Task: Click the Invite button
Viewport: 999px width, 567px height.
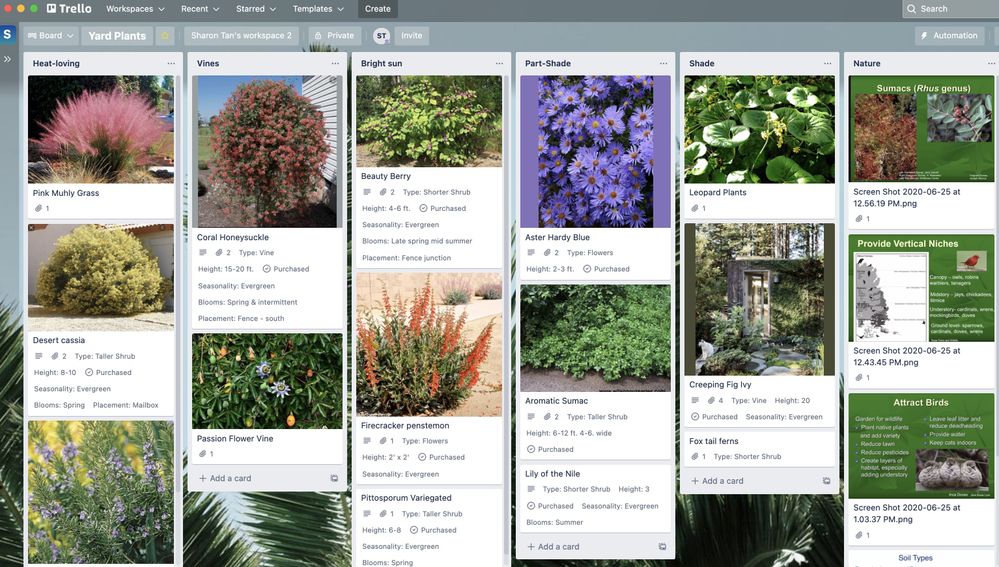Action: tap(412, 36)
